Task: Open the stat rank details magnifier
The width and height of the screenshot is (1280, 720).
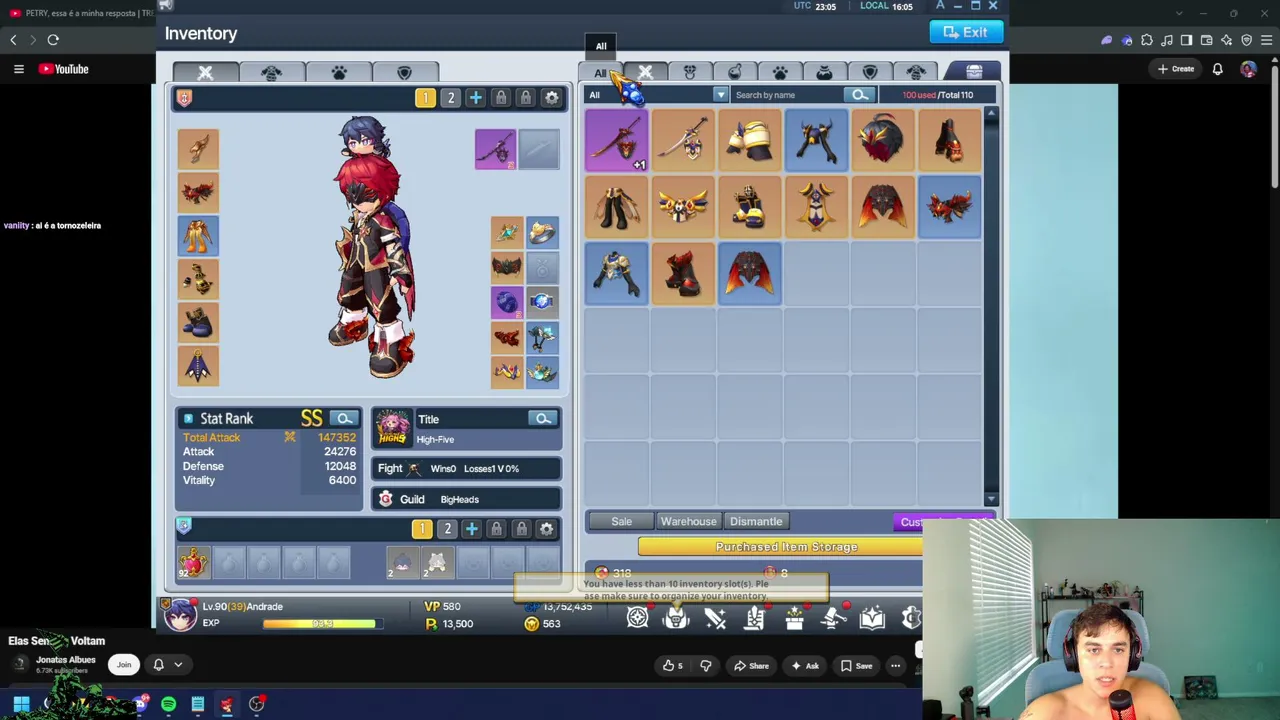Action: tap(344, 418)
